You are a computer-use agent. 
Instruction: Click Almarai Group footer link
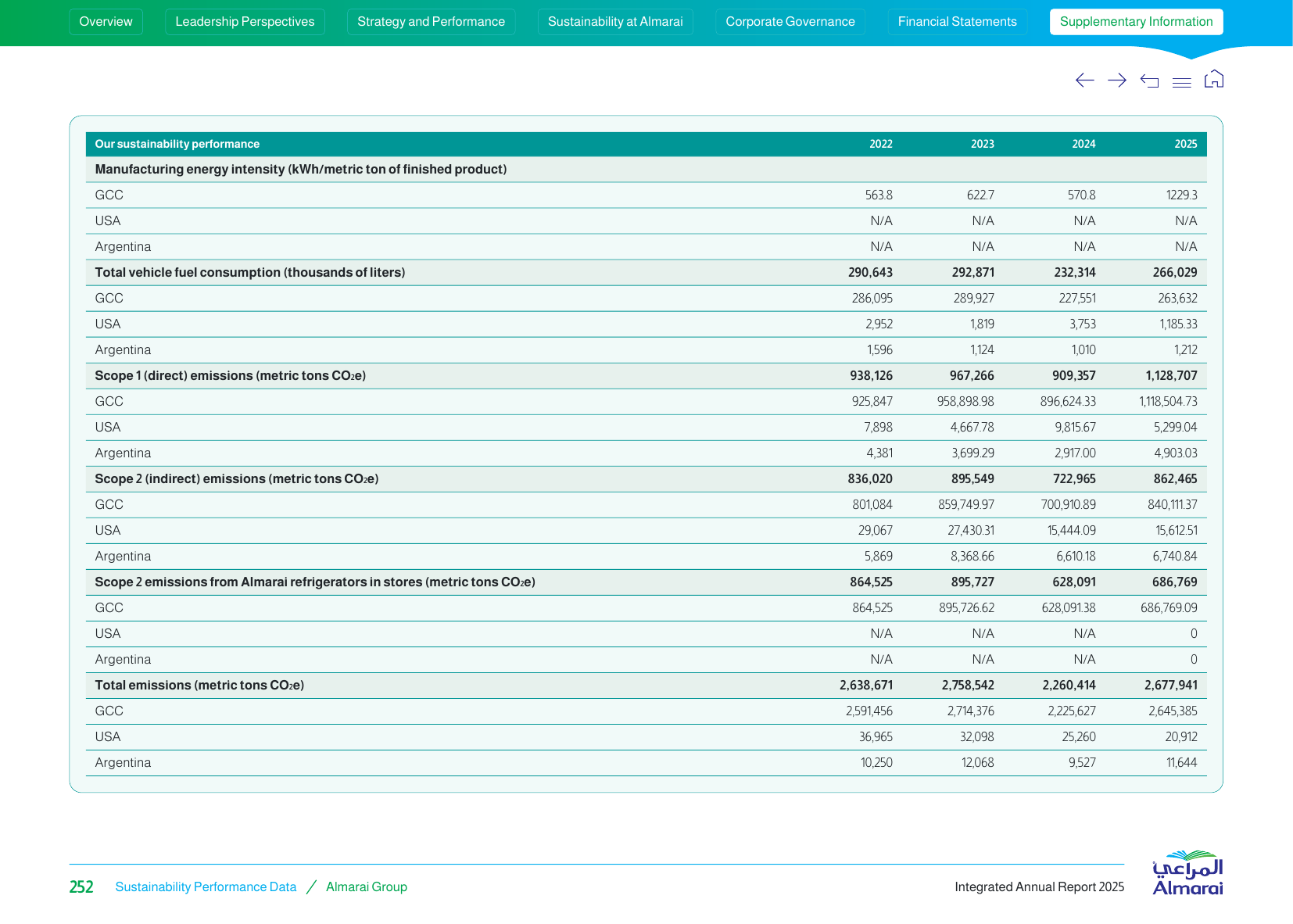coord(367,886)
